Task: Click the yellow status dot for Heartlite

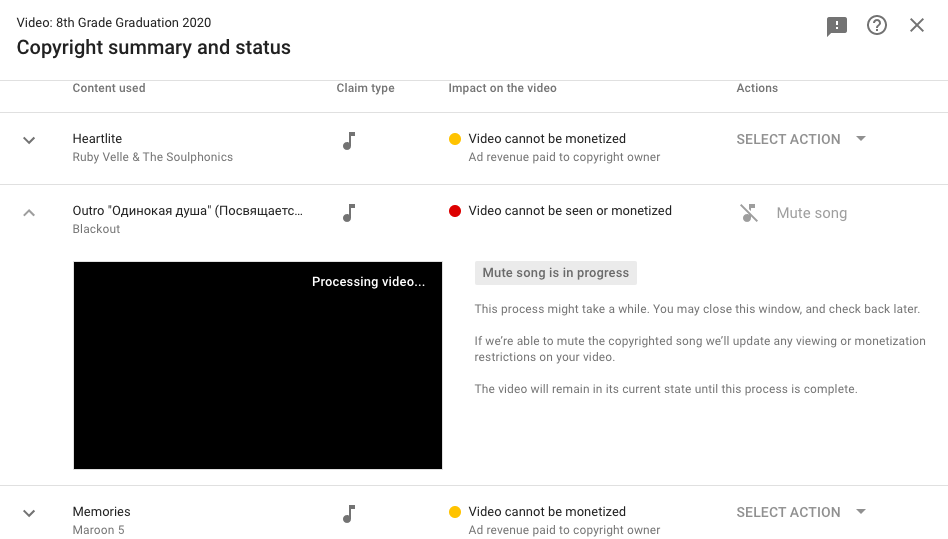Action: point(455,139)
